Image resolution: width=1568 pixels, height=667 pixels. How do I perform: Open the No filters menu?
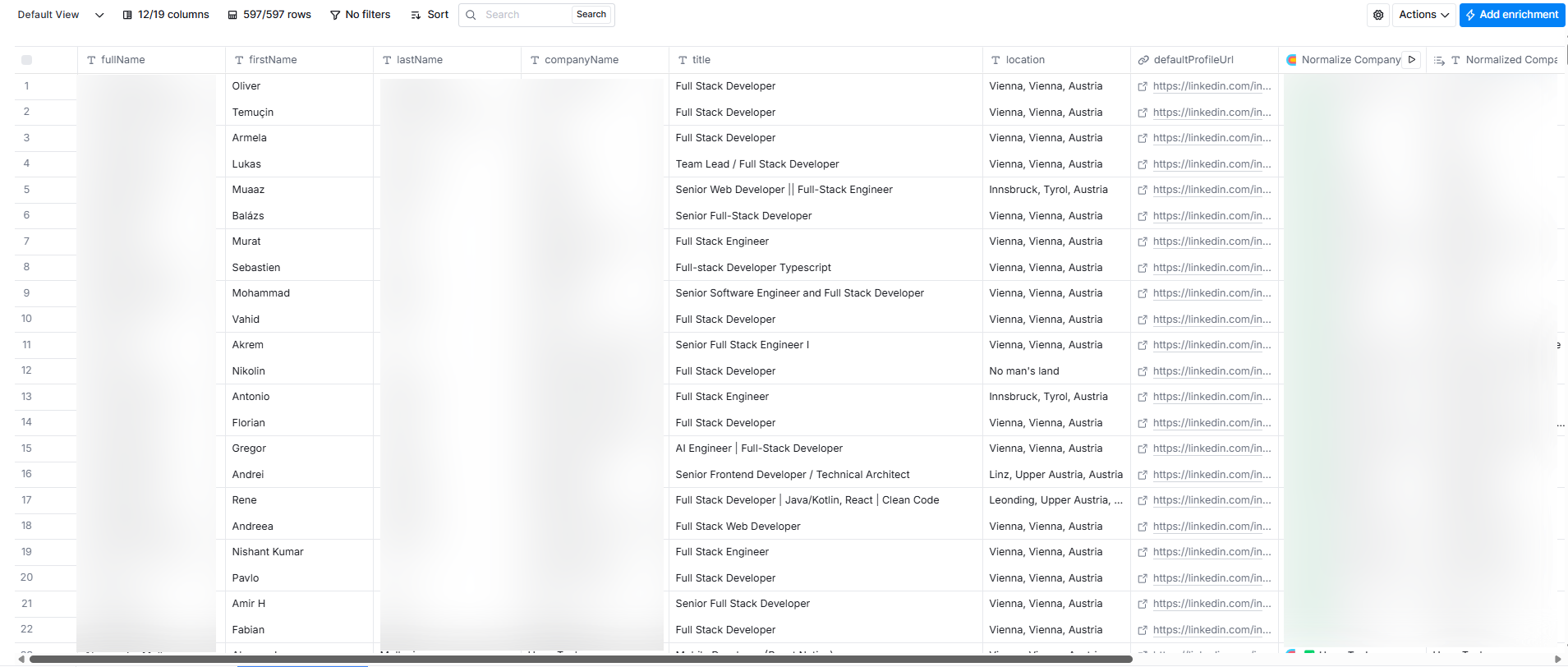tap(360, 15)
